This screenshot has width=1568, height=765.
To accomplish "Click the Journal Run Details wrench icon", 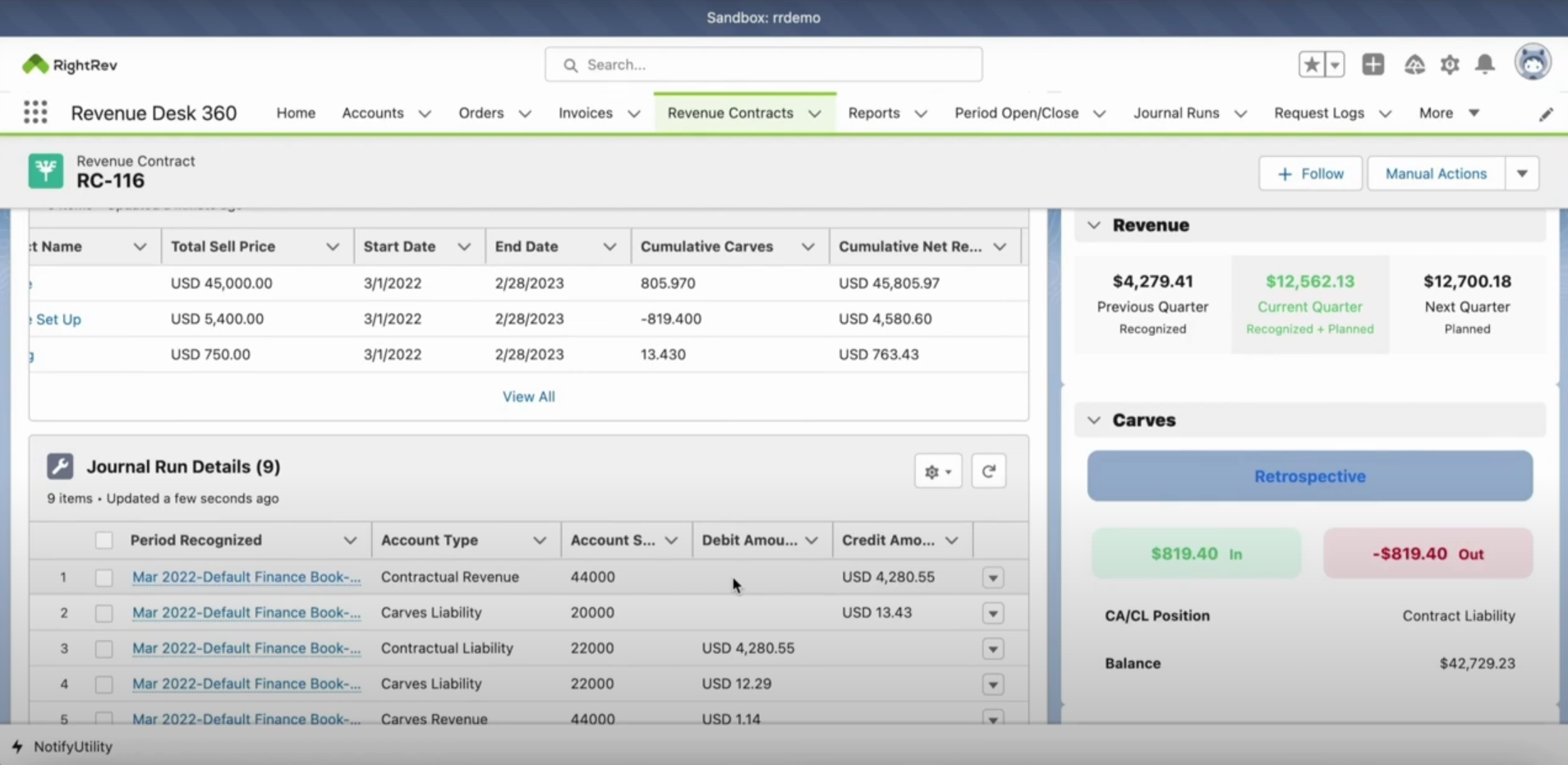I will 60,466.
